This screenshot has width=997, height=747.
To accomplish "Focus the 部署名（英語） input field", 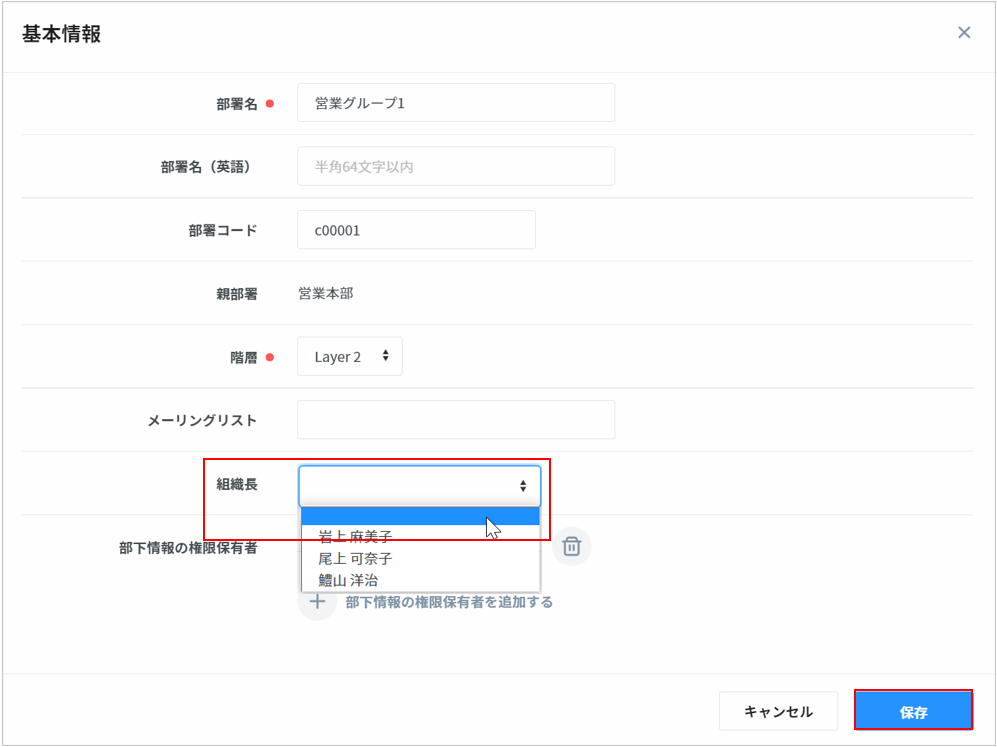I will [455, 167].
